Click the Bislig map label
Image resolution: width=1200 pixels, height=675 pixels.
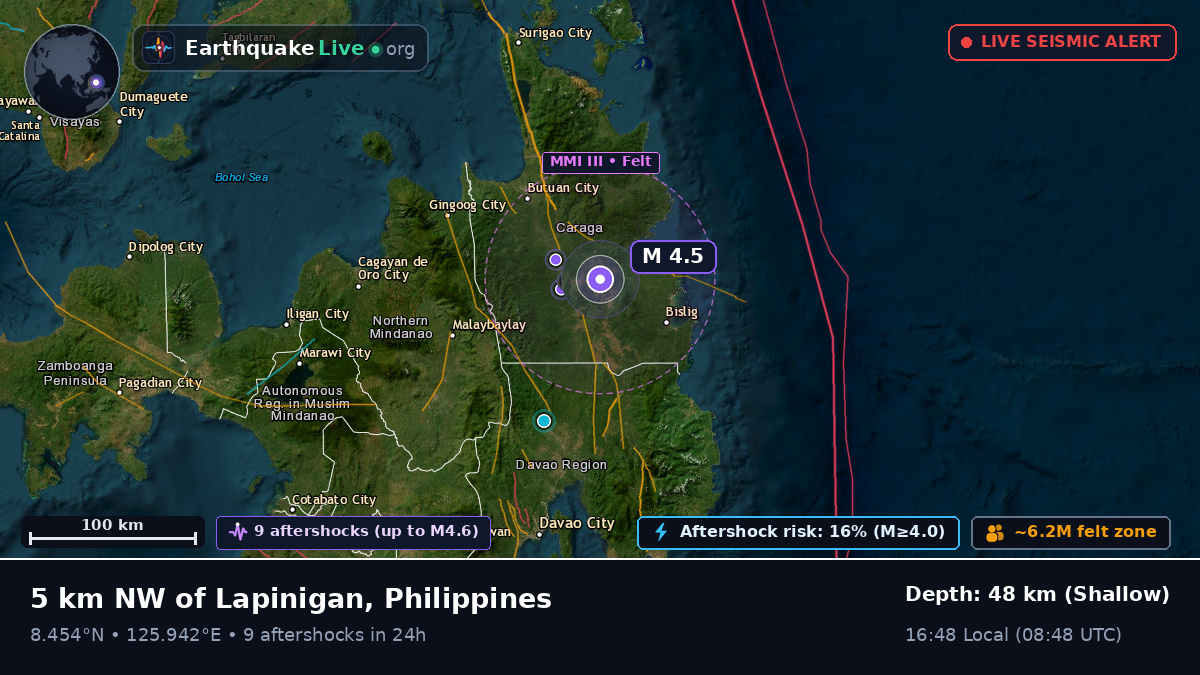(681, 312)
